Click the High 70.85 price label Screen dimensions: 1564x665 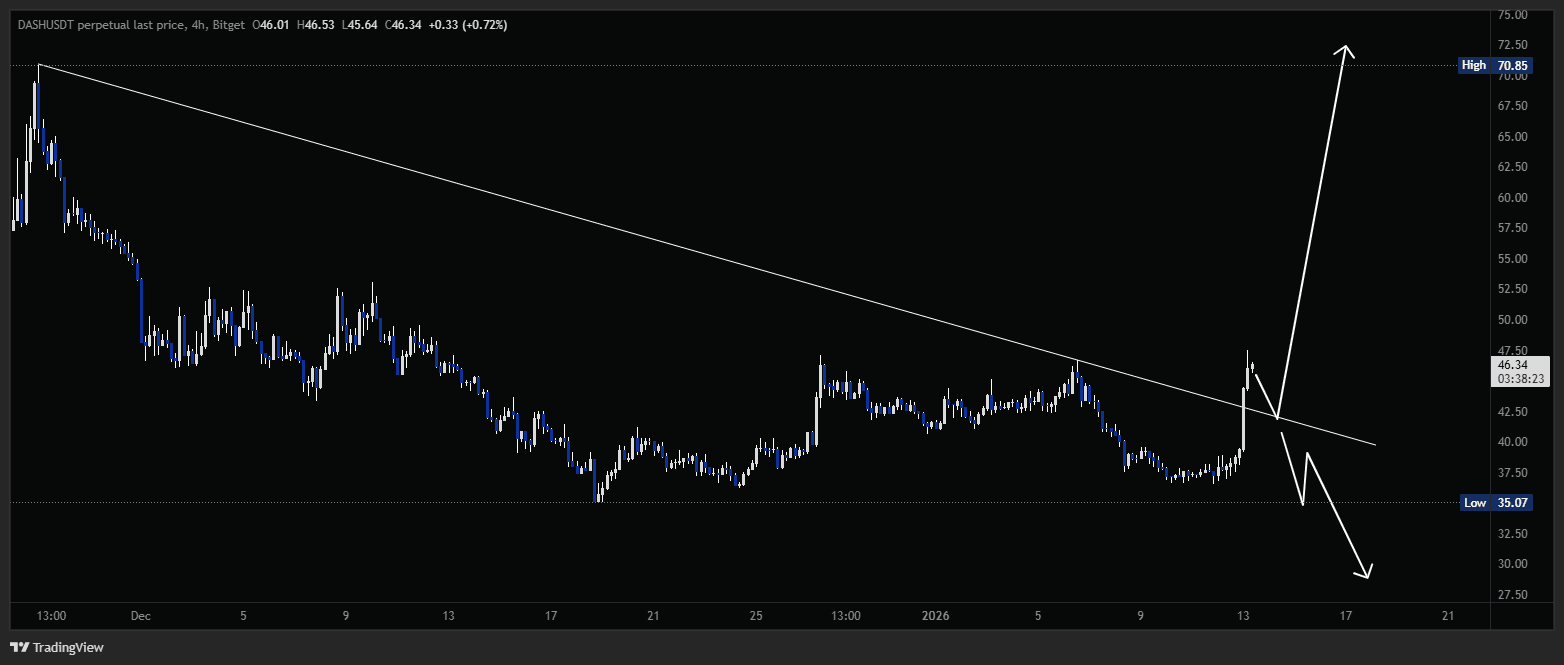tap(1496, 66)
